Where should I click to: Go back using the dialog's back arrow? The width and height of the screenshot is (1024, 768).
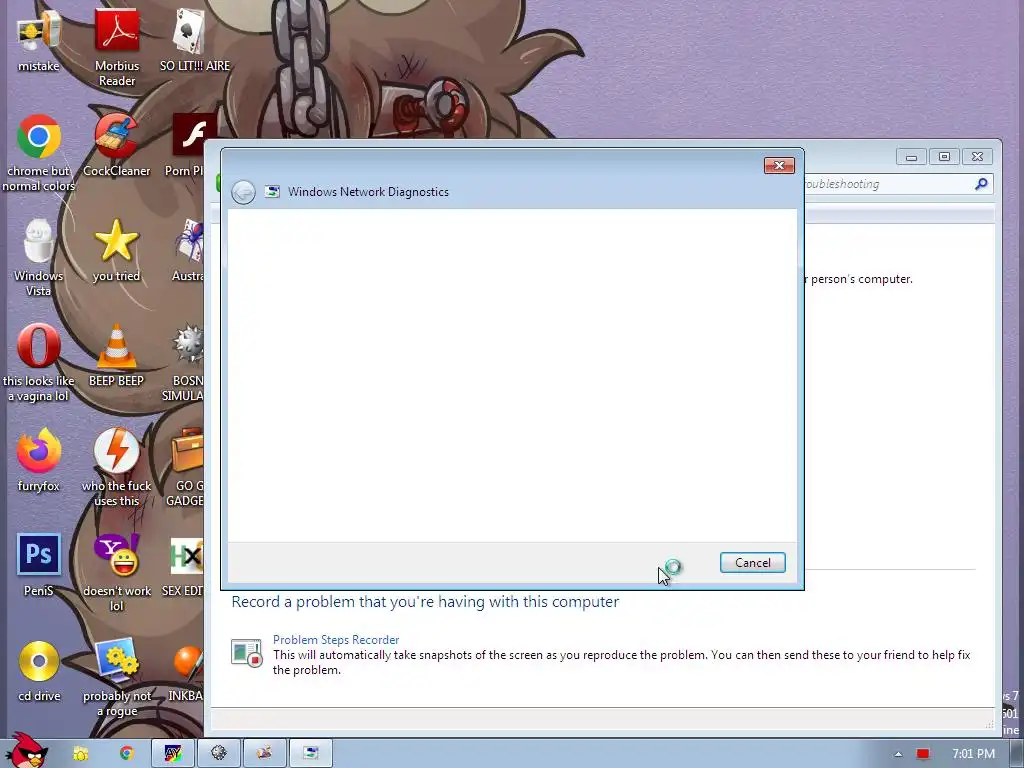(243, 192)
